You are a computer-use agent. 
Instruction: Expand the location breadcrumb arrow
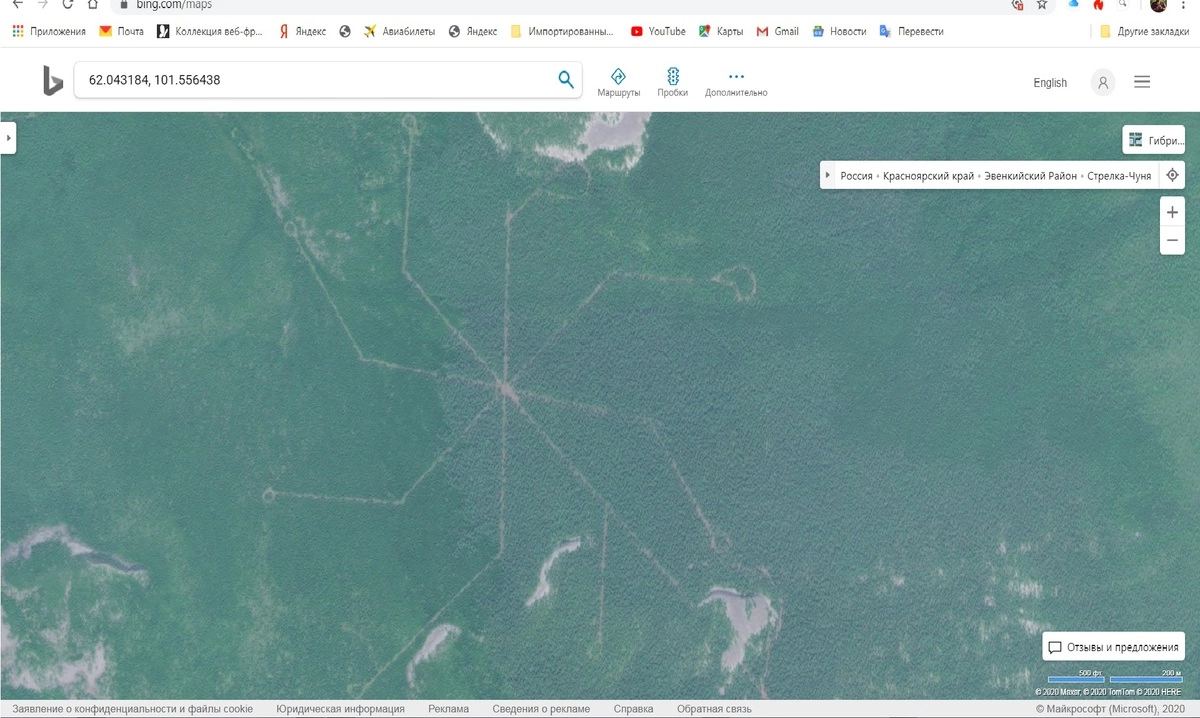(x=828, y=175)
